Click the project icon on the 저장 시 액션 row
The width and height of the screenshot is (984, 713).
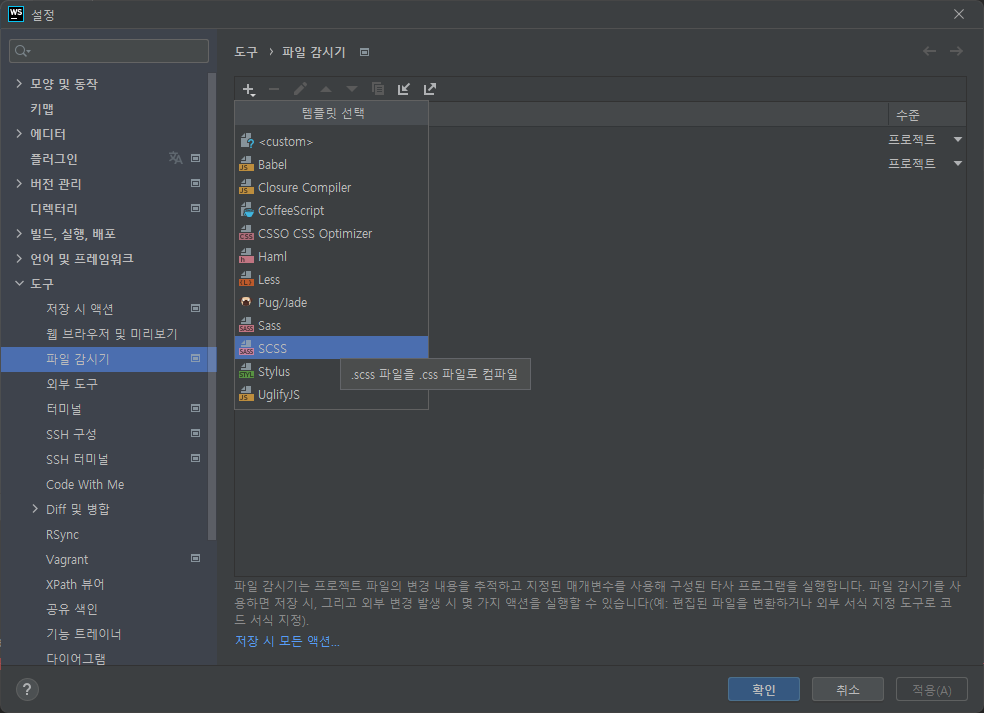(x=196, y=308)
